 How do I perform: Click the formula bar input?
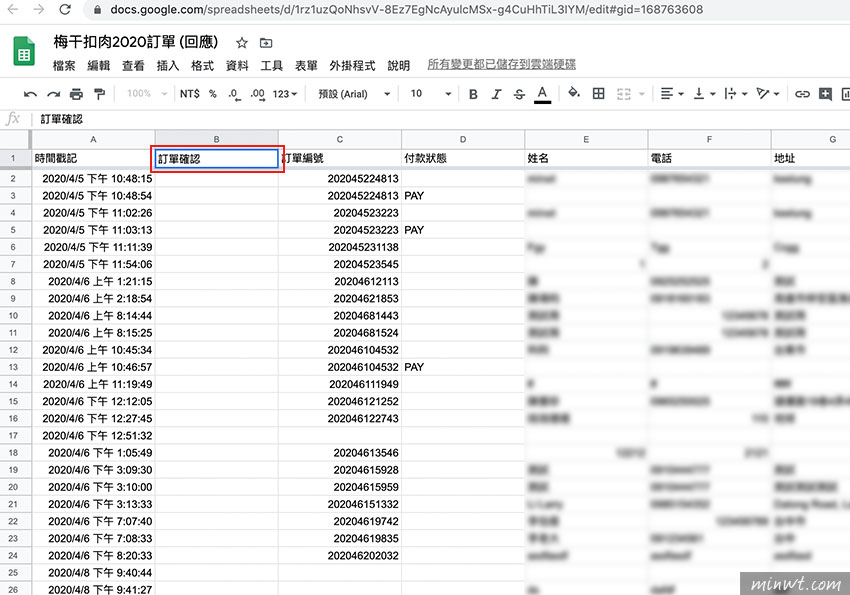[442, 119]
